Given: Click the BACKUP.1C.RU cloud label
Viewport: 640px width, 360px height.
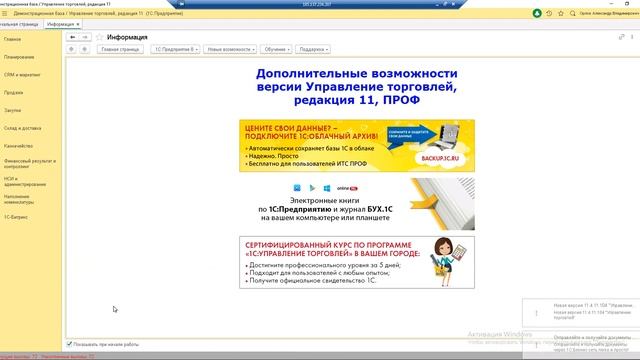Looking at the screenshot, I should [x=440, y=158].
